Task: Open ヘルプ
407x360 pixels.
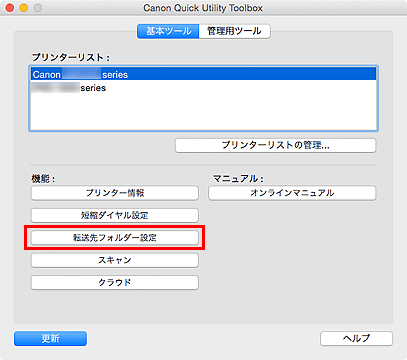Action: (x=356, y=338)
